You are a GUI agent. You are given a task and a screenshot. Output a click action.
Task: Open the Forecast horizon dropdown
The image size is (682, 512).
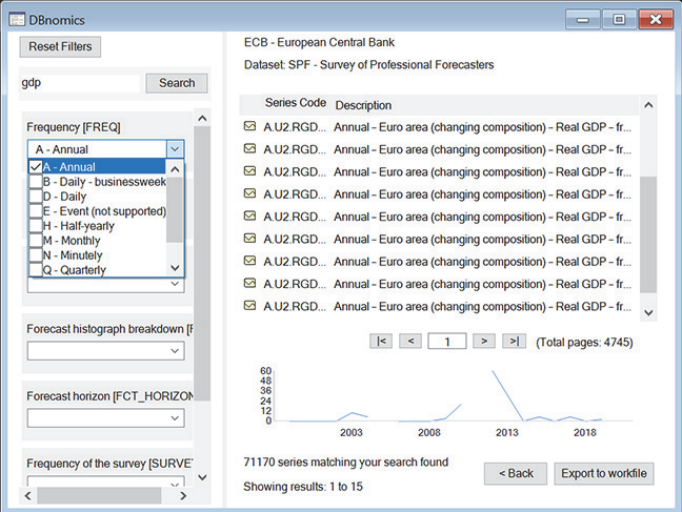click(x=106, y=418)
